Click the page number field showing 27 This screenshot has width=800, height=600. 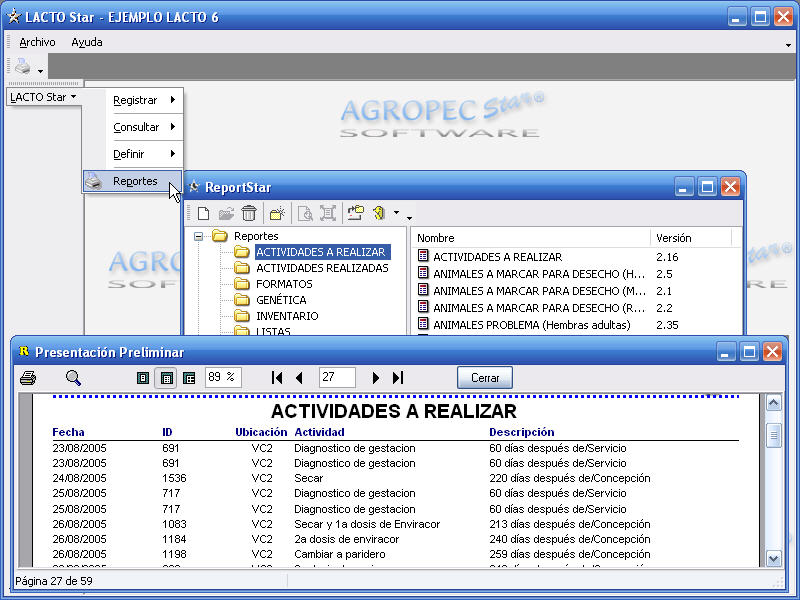pyautogui.click(x=337, y=378)
